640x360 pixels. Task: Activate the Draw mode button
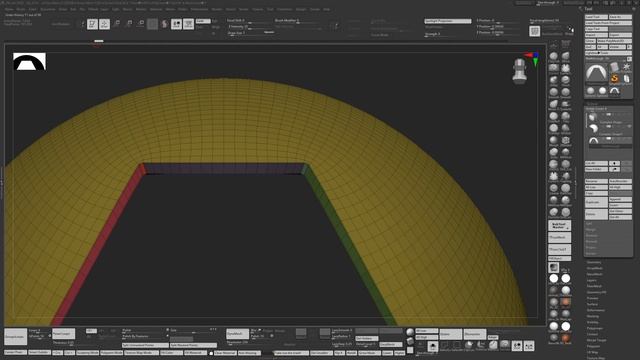104,24
